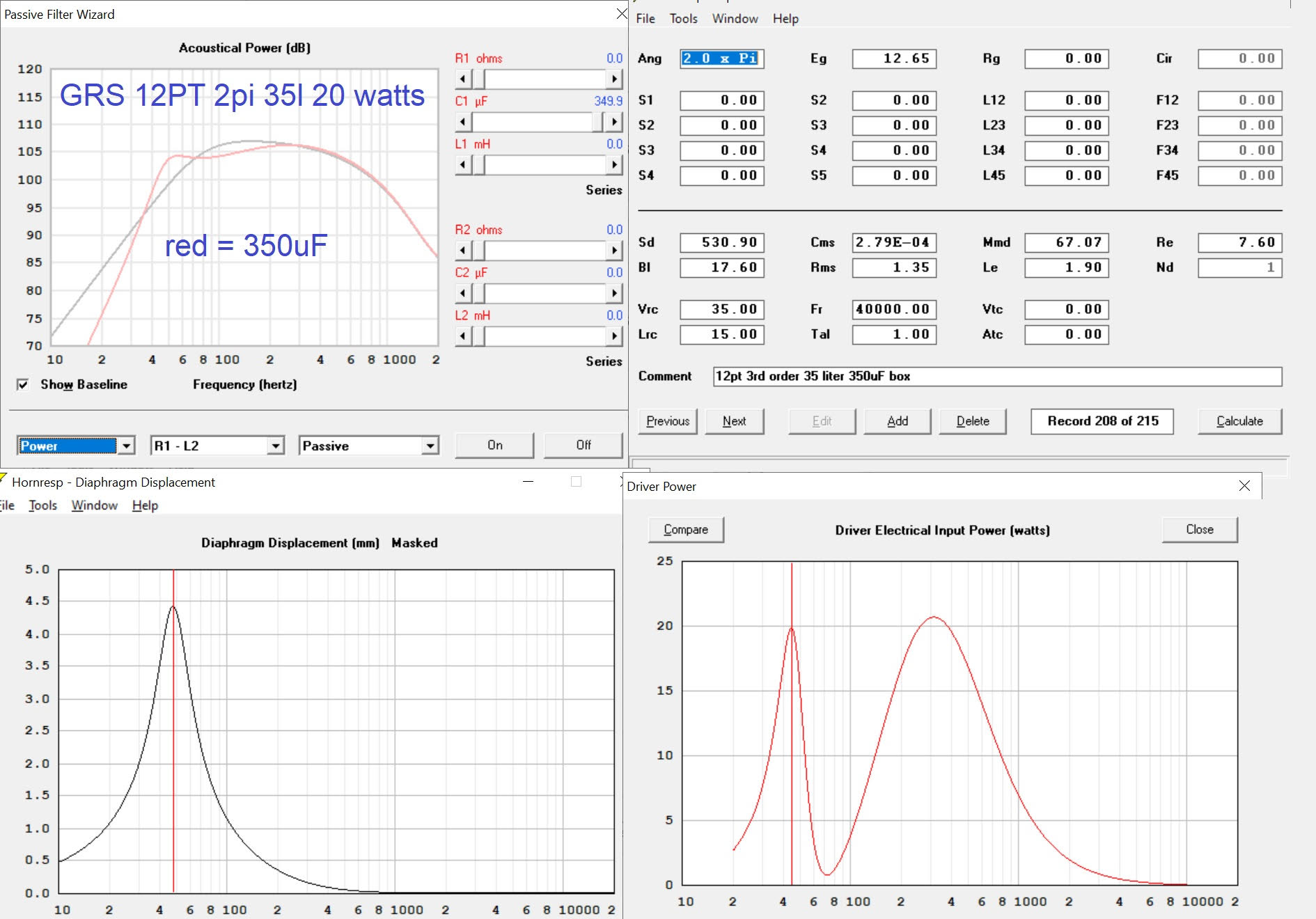Click the Rg input field
This screenshot has height=919, width=1316.
pyautogui.click(x=1067, y=58)
